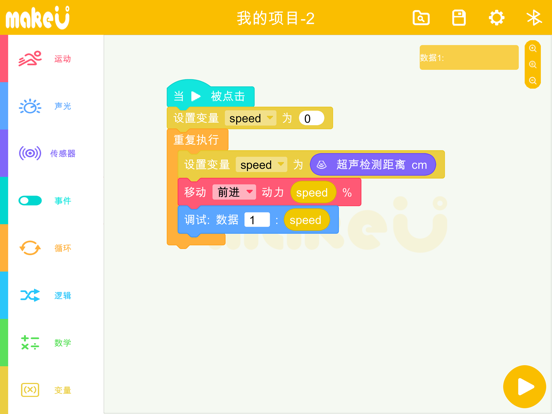Save project with the floppy disk icon
The height and width of the screenshot is (414, 552).
459,18
